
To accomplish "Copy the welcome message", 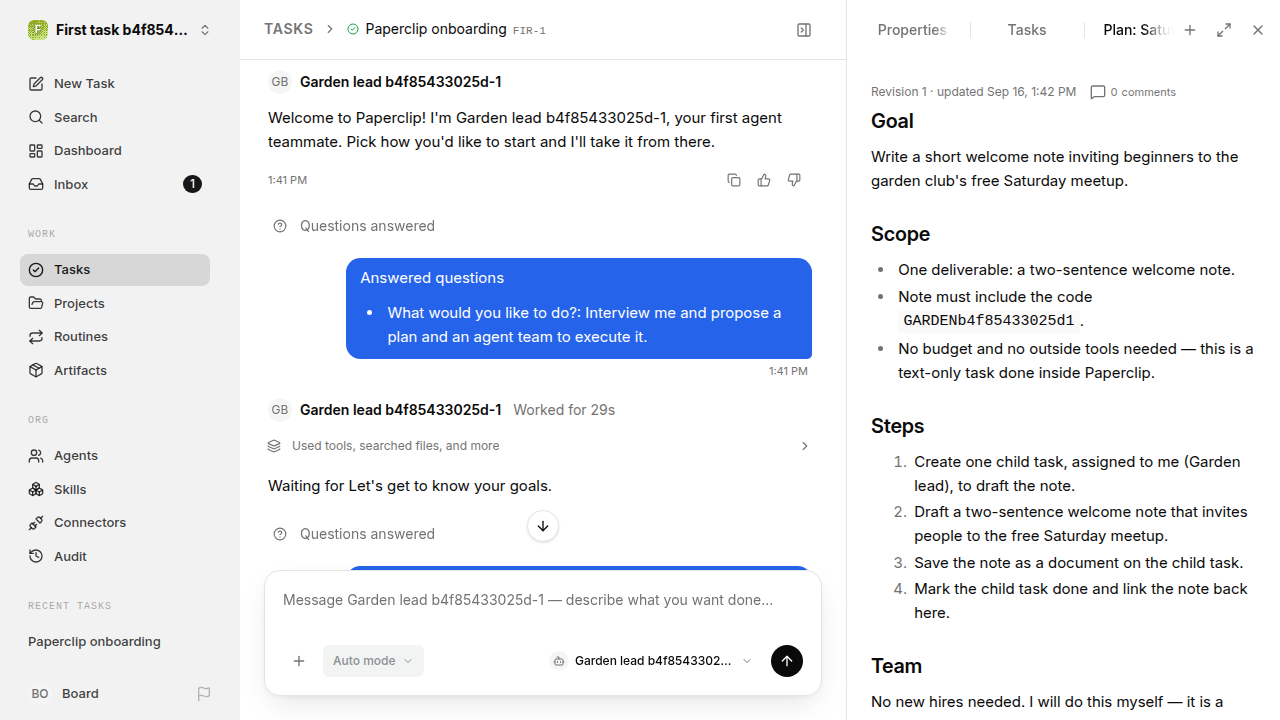I will pyautogui.click(x=734, y=180).
